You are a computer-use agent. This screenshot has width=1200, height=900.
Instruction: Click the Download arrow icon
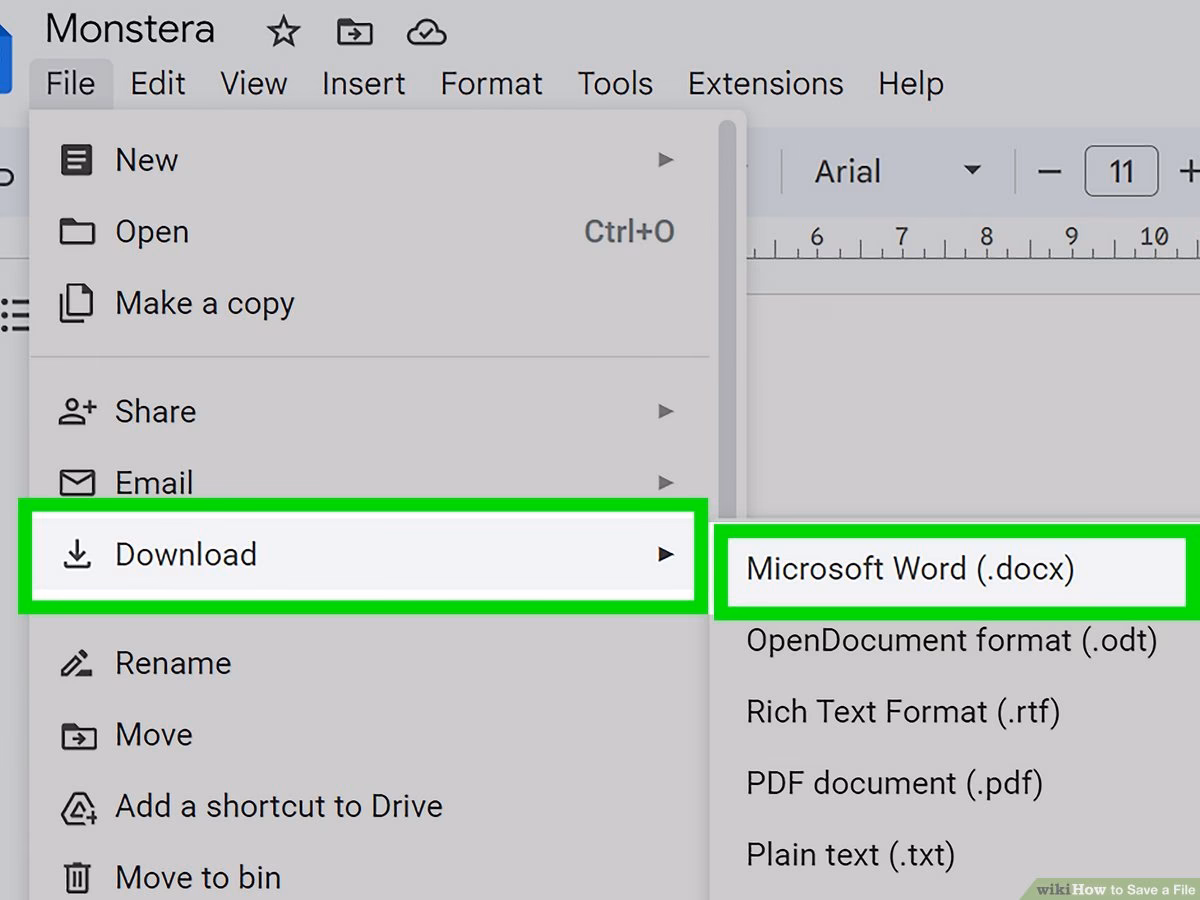point(77,554)
